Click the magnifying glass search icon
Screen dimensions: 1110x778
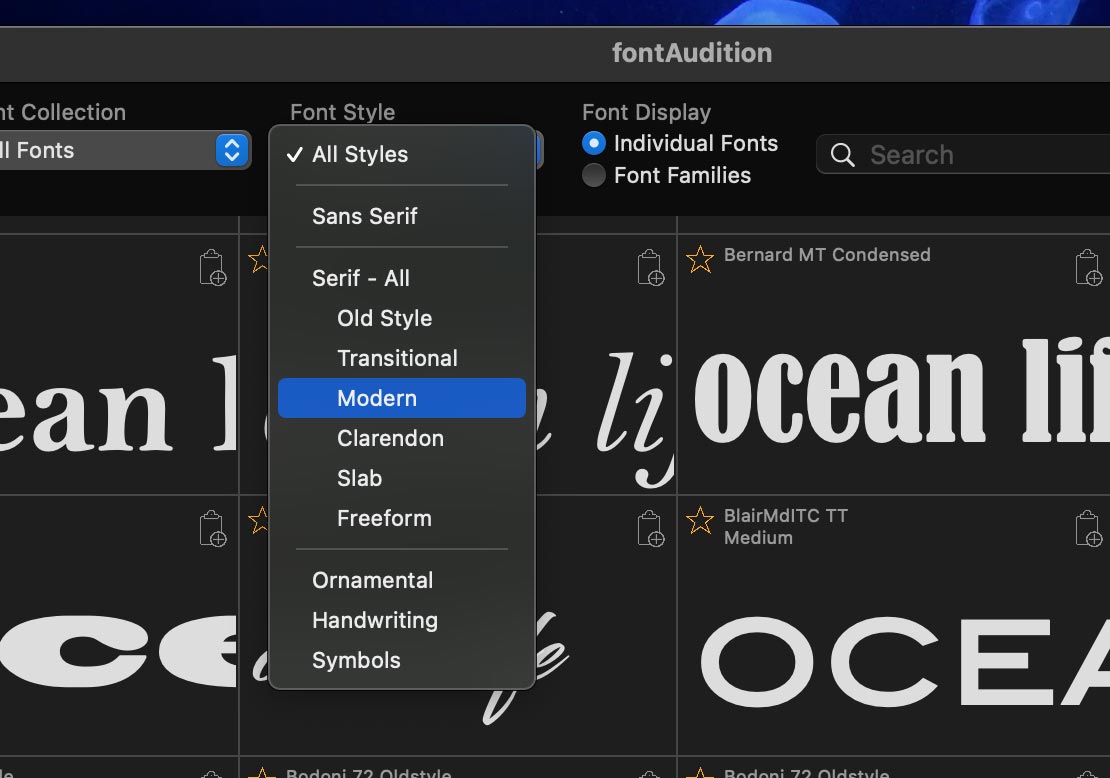point(842,154)
